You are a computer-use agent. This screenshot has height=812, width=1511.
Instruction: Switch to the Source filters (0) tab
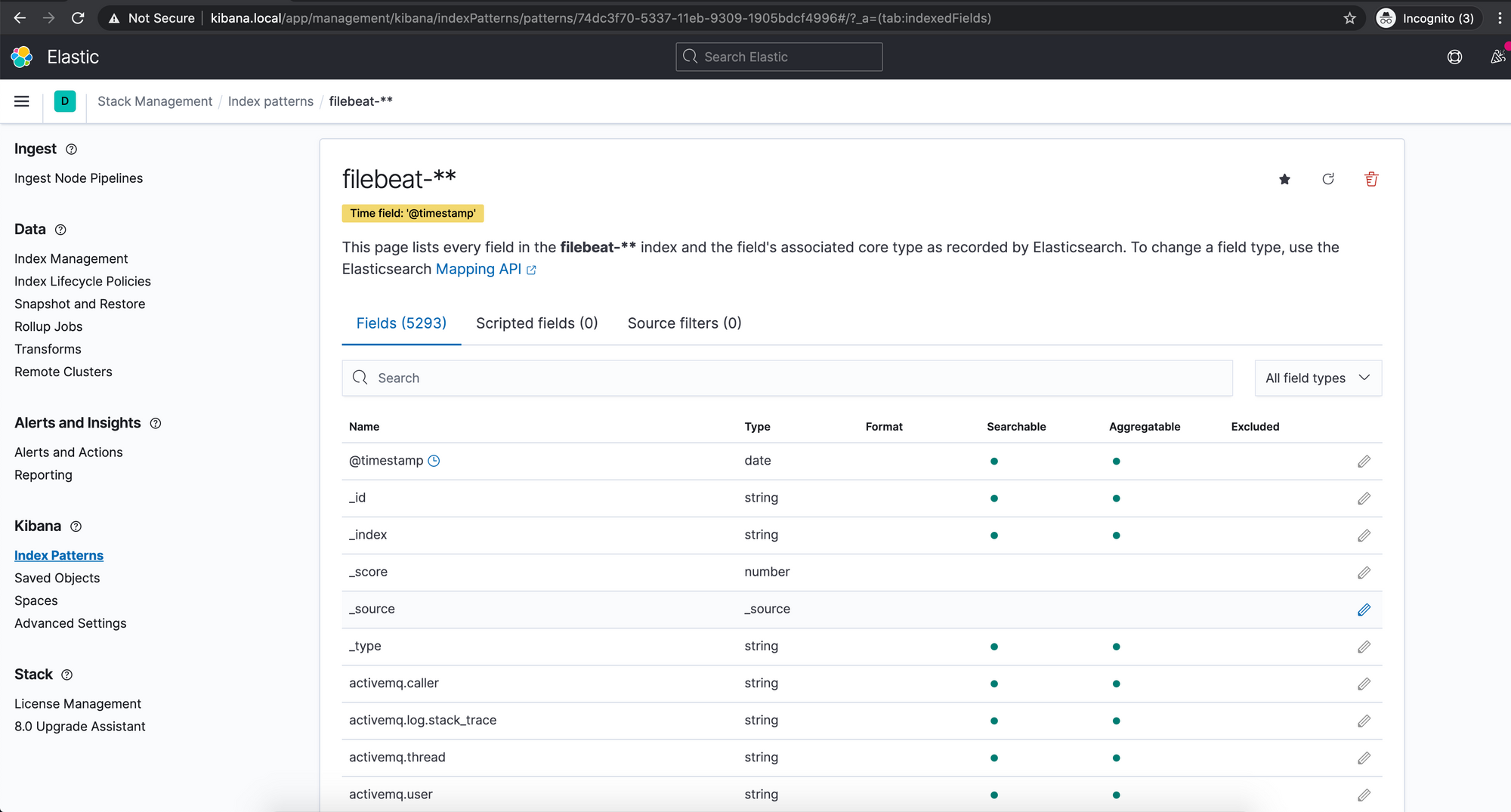[x=684, y=323]
